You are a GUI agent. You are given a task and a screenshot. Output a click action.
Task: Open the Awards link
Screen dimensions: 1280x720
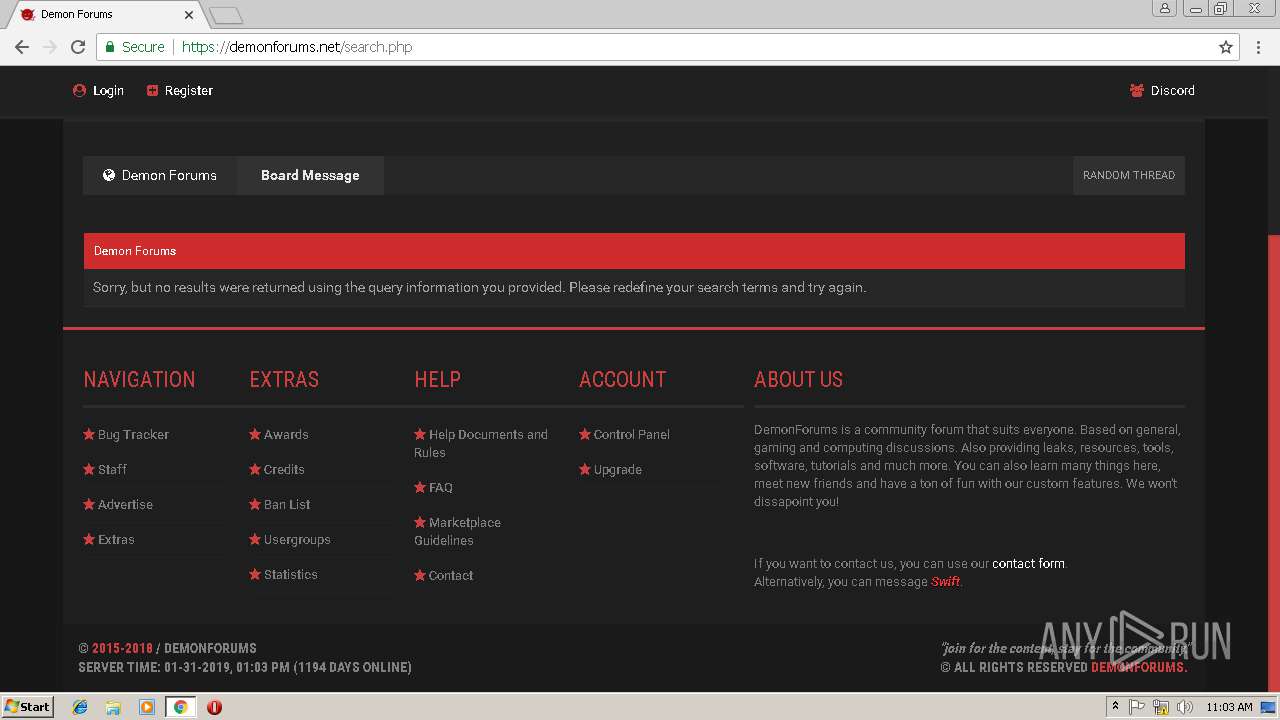[286, 434]
